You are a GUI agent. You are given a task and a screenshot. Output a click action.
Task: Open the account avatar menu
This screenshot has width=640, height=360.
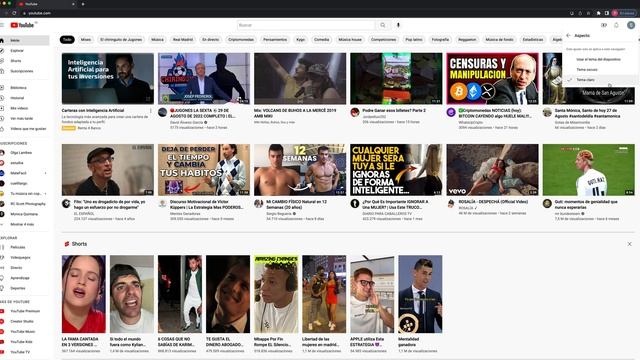tap(631, 25)
